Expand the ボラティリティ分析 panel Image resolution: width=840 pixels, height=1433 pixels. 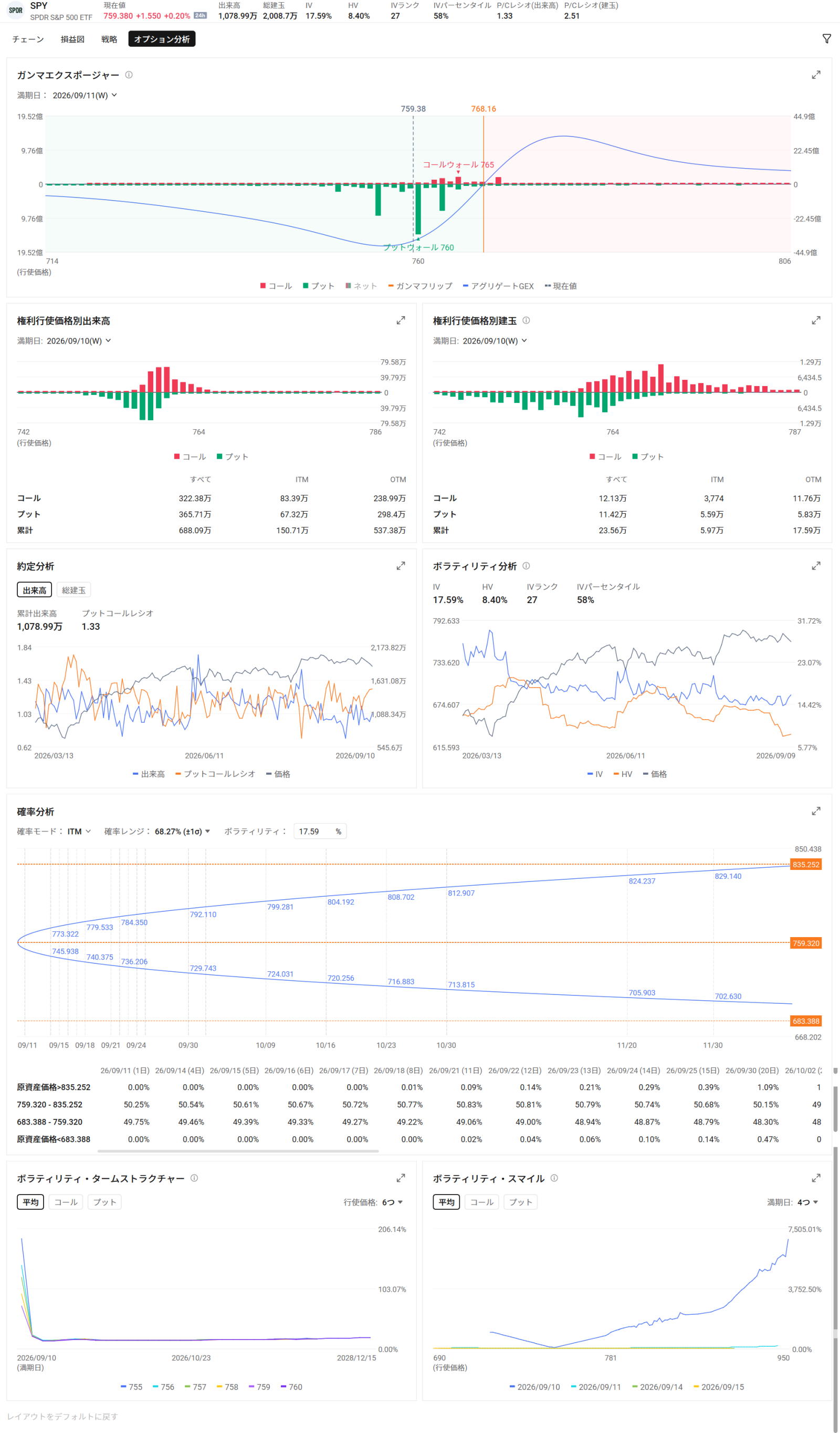pos(815,566)
